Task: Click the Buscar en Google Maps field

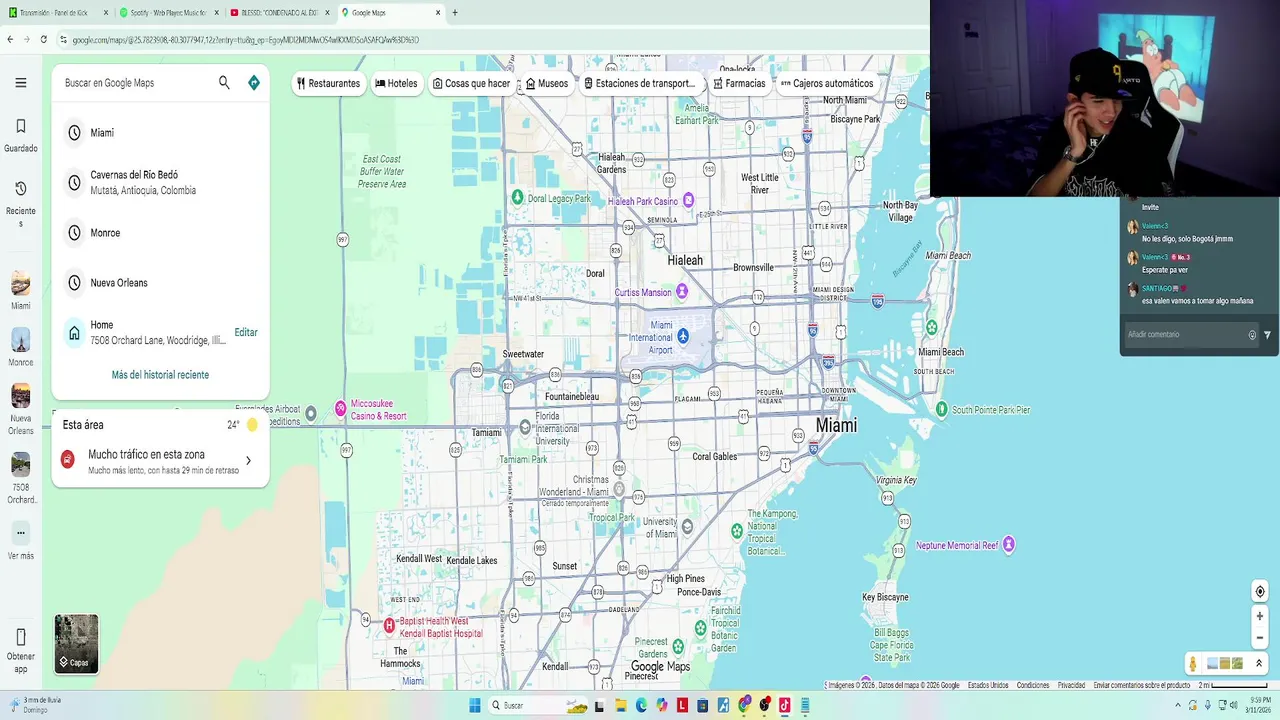Action: [138, 83]
